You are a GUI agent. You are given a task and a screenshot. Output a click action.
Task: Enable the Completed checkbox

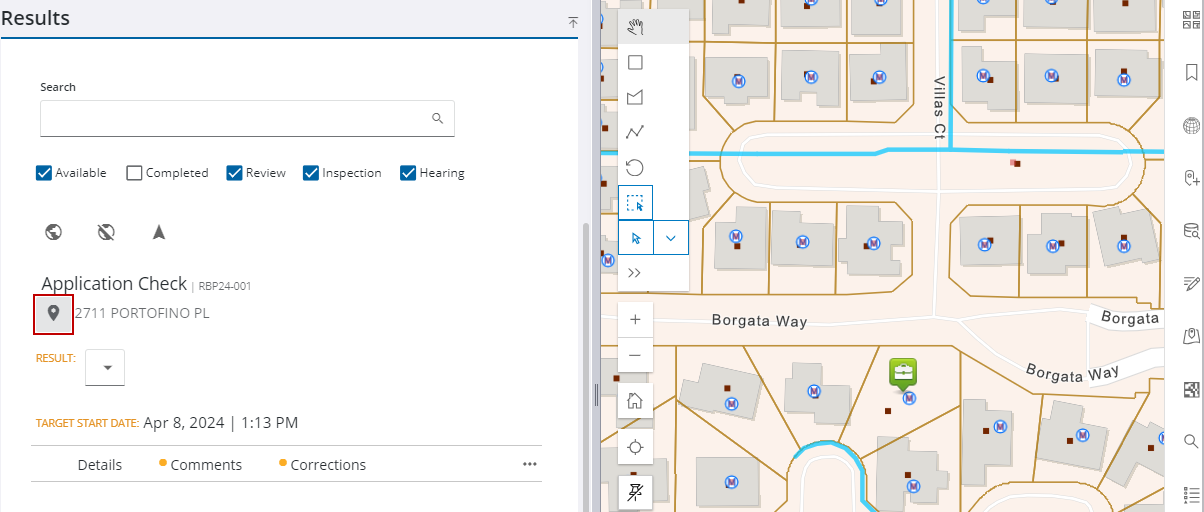tap(135, 173)
